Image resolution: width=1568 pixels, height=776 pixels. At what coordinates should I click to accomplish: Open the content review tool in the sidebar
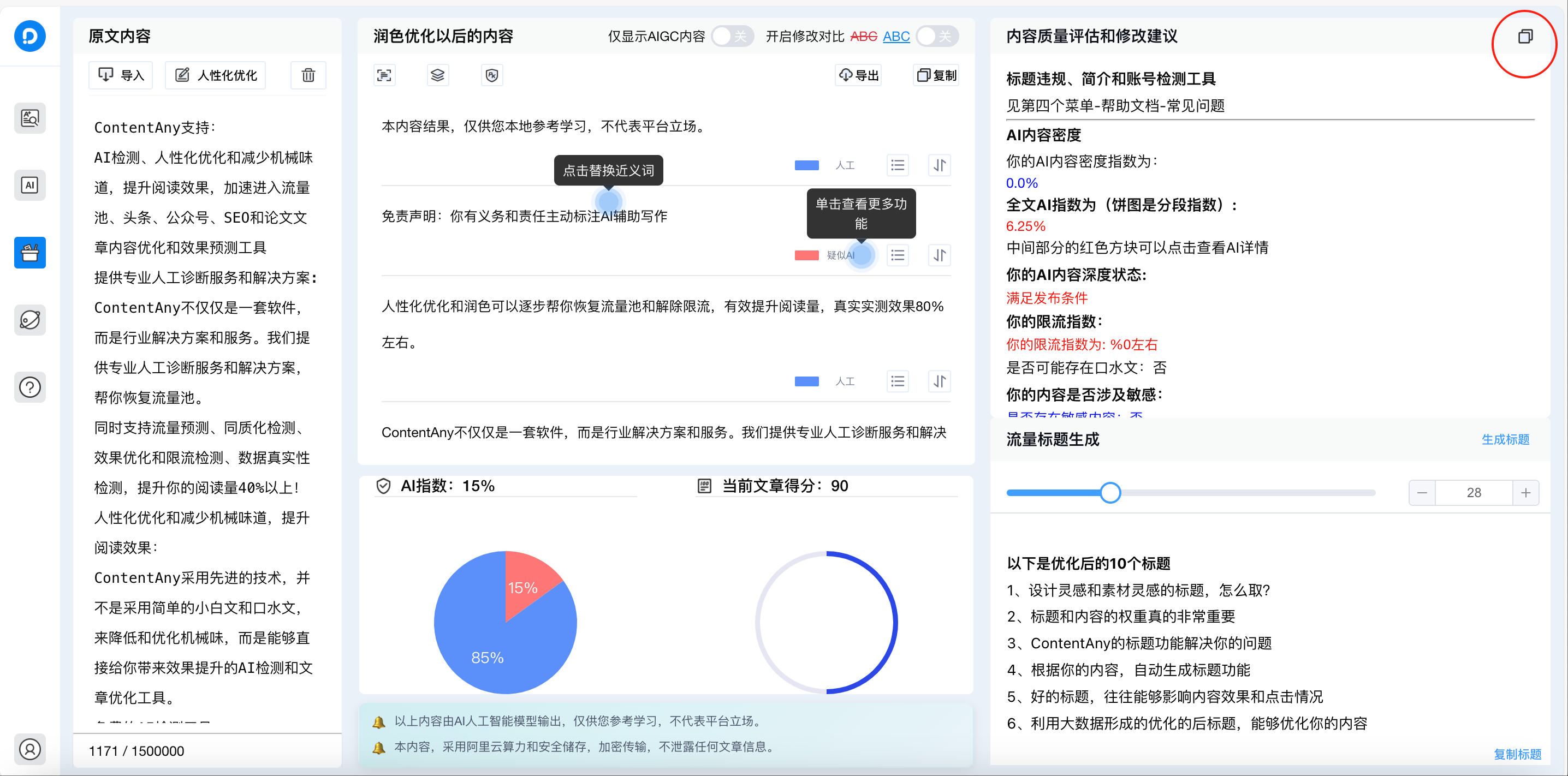click(x=30, y=118)
